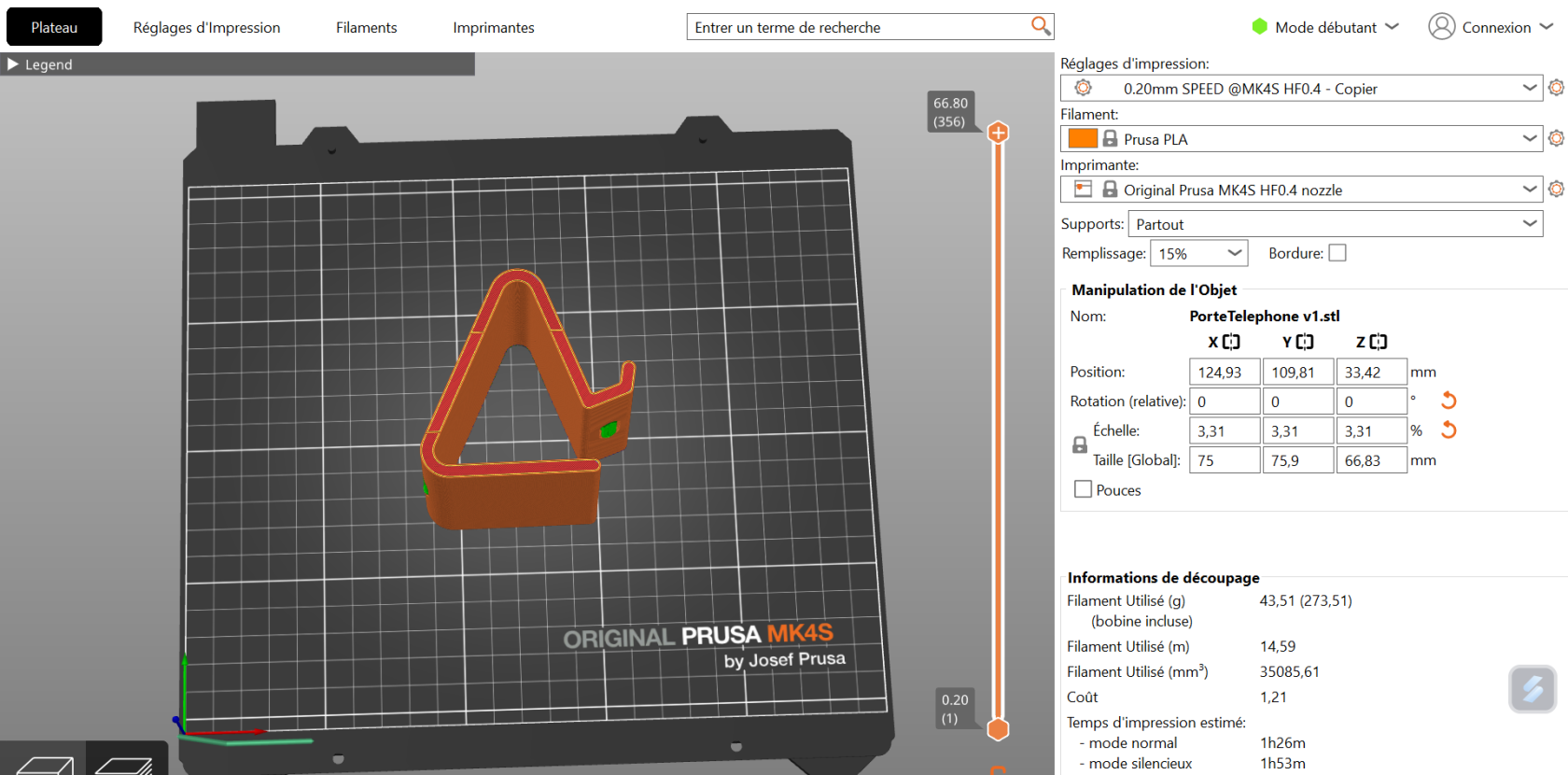Enable the Bordure checkbox
The height and width of the screenshot is (775, 1568).
tap(1337, 253)
